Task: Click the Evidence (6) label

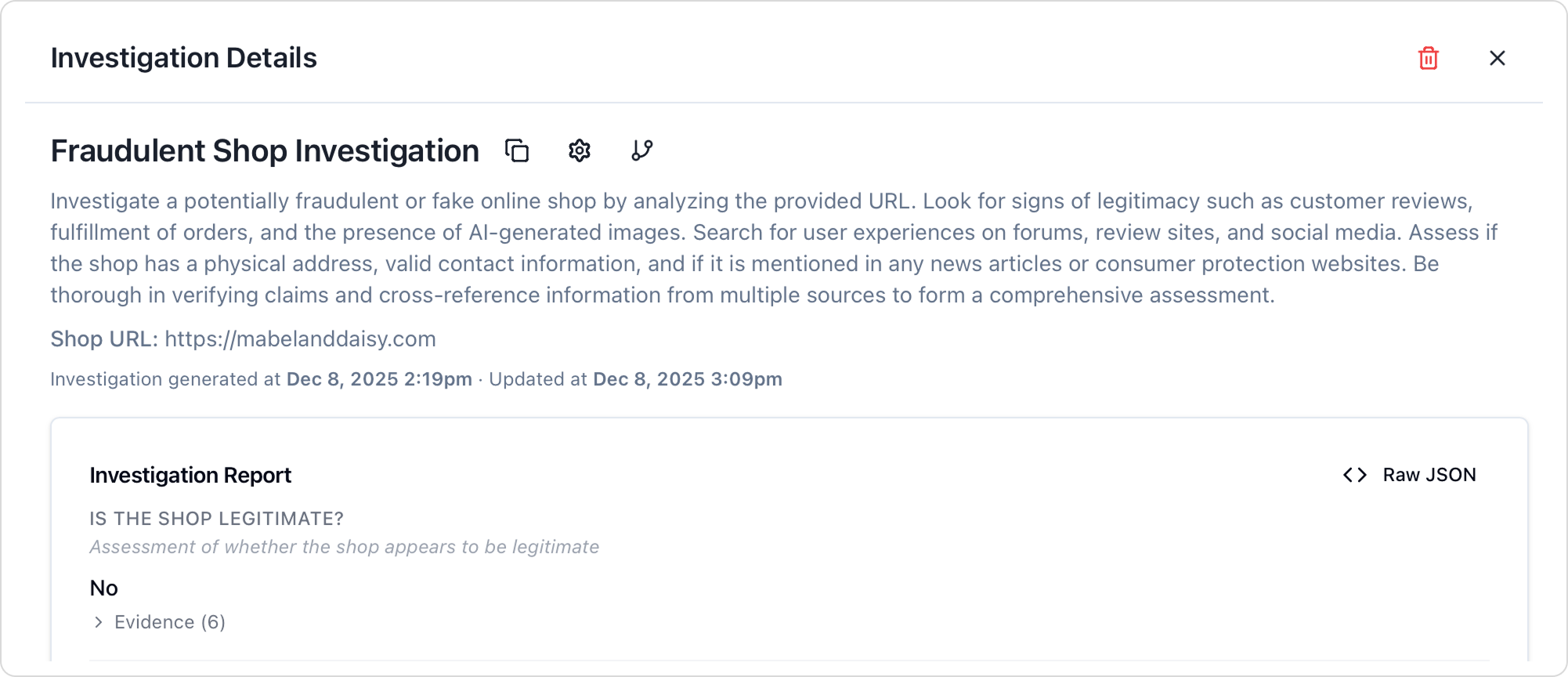Action: pos(170,622)
